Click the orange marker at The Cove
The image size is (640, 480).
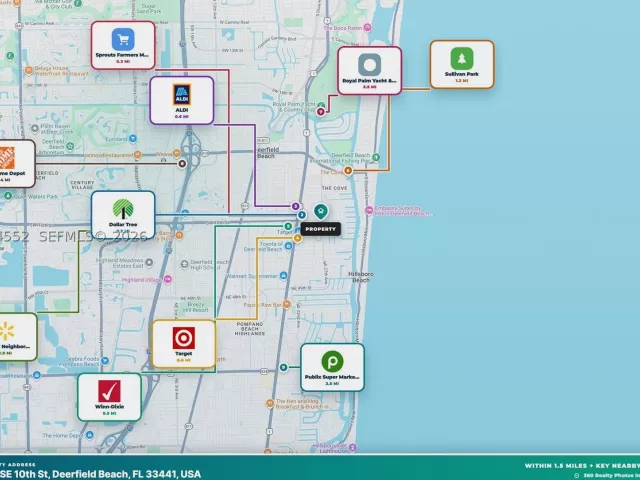pyautogui.click(x=348, y=171)
